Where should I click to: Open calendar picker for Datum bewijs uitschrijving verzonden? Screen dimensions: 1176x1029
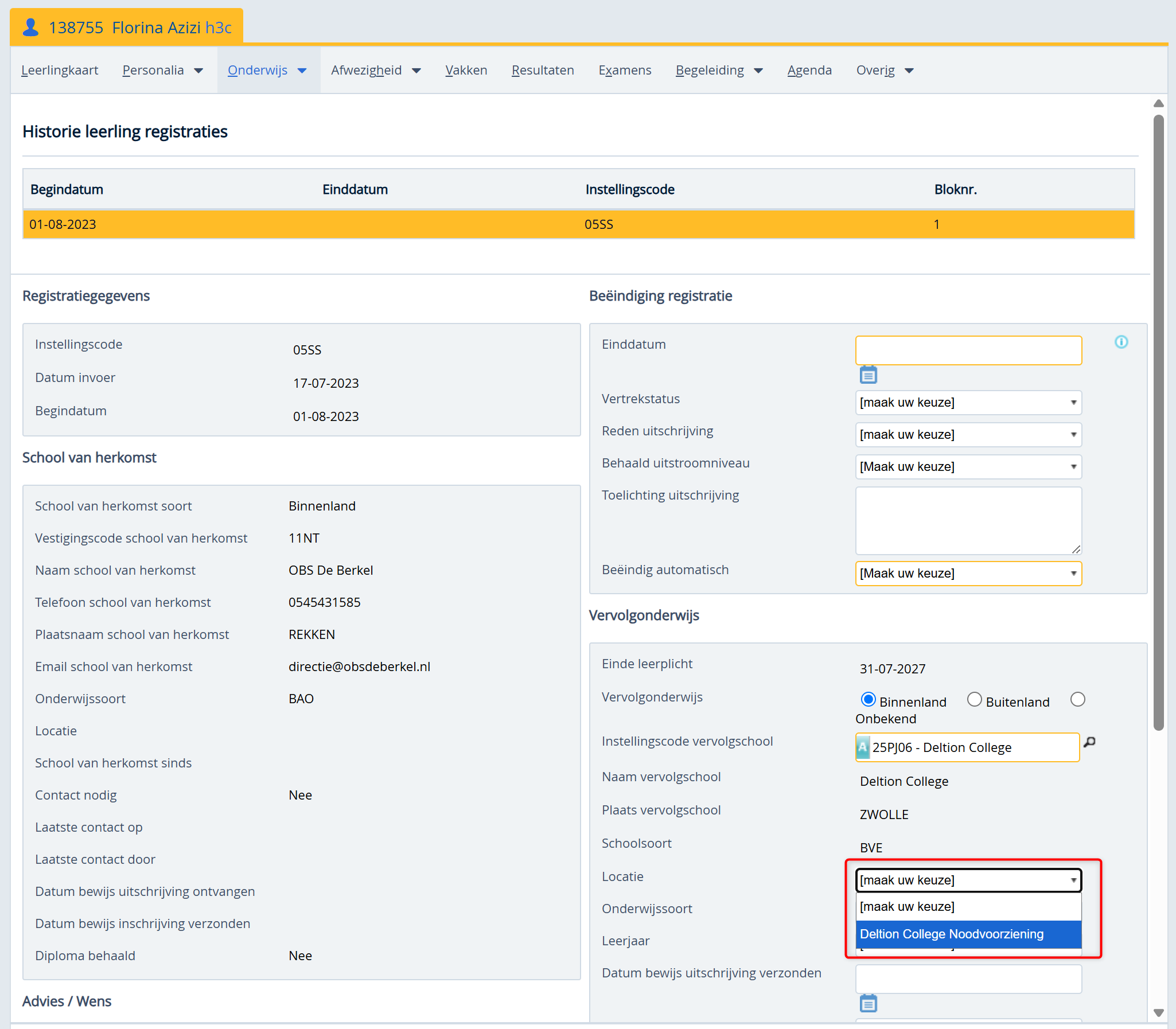[867, 1003]
